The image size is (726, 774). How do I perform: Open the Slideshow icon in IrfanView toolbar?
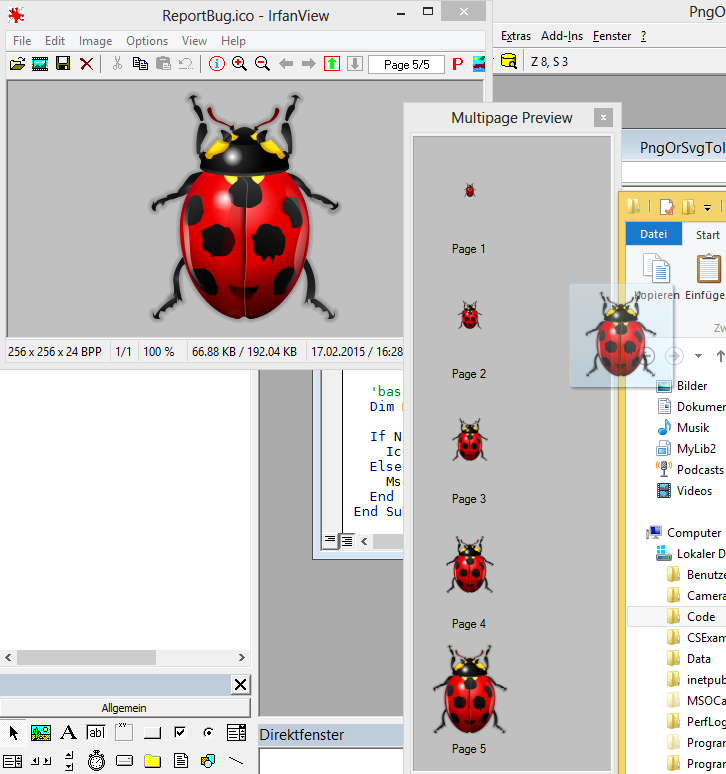click(x=40, y=64)
